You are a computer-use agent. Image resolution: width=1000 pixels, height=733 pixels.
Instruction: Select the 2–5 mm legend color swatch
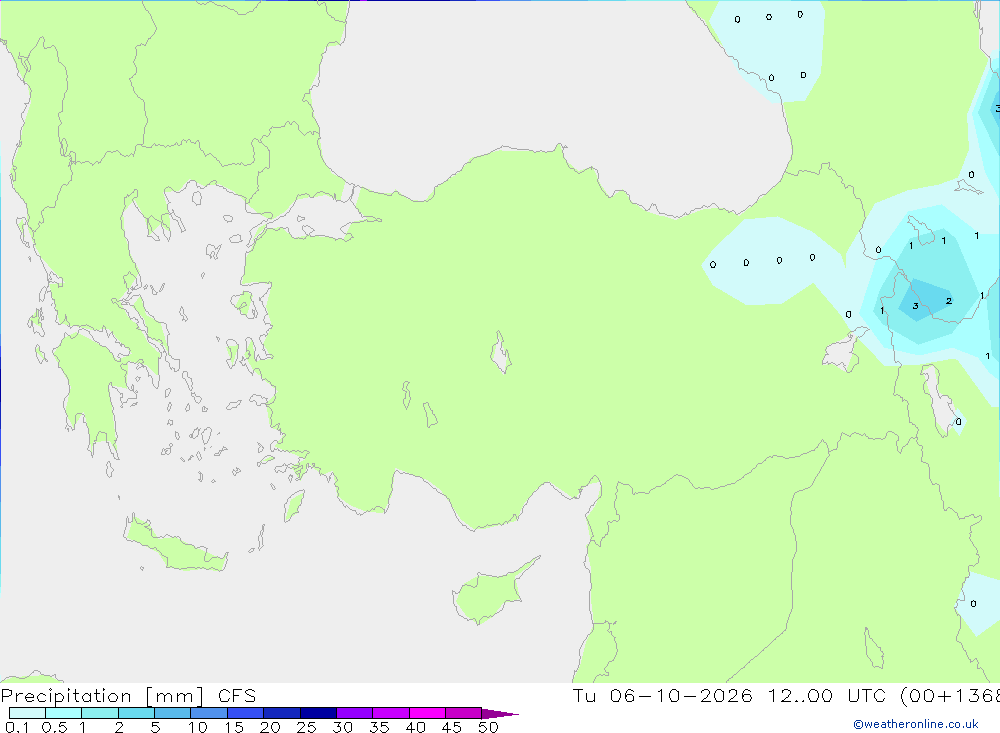(x=136, y=713)
